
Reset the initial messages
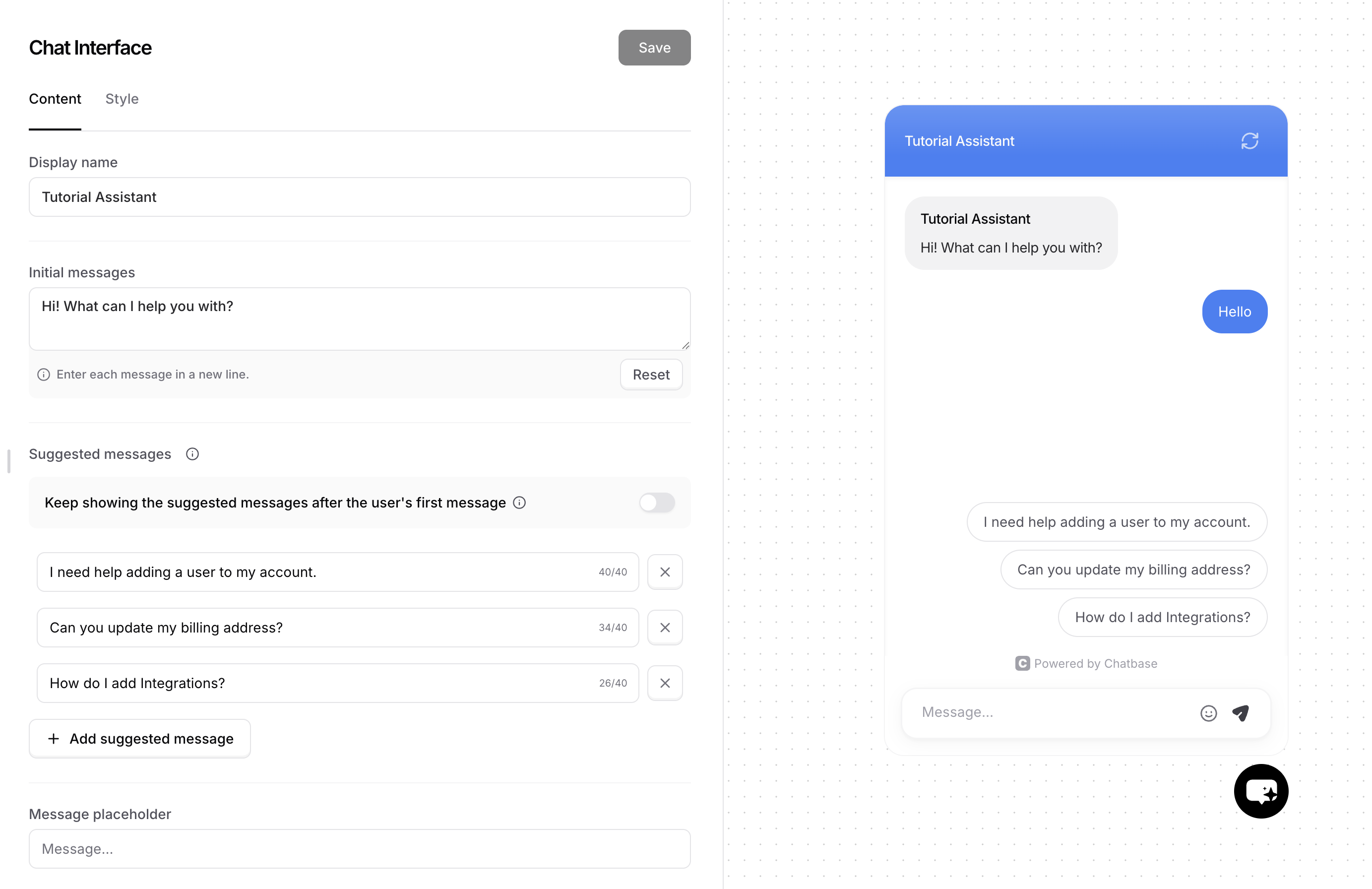pos(651,375)
